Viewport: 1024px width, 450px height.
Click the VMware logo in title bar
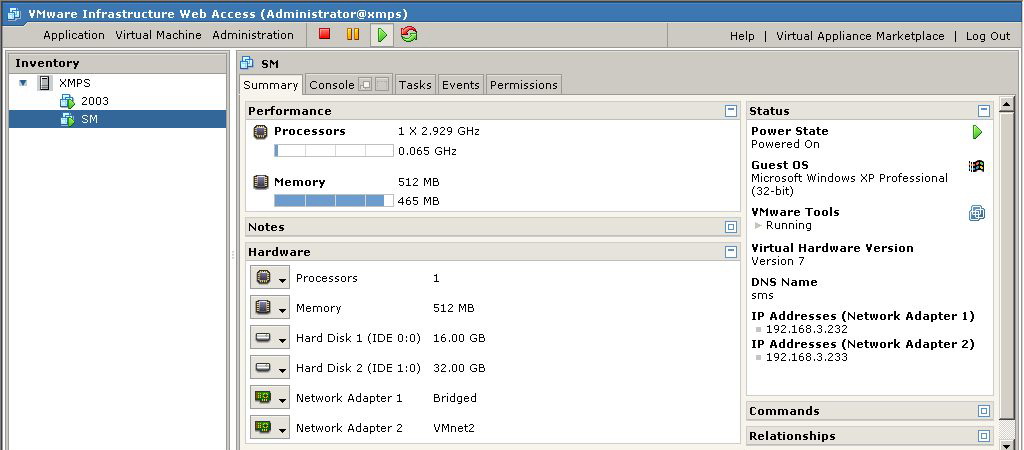pos(12,12)
